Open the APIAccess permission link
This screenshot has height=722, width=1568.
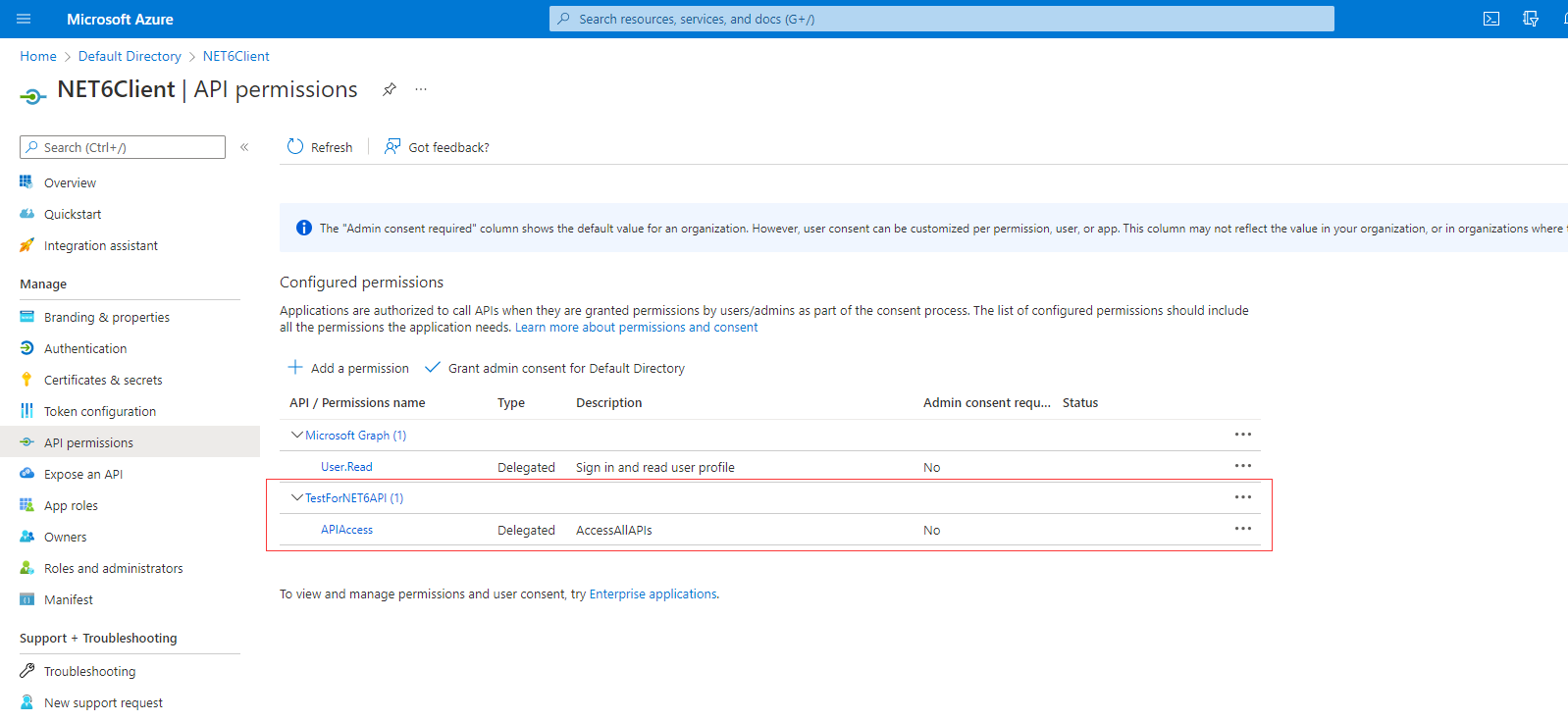pos(346,530)
